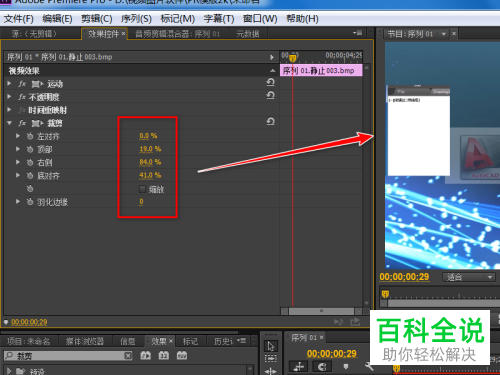Open the 剪辑(C) menu
The height and width of the screenshot is (375, 500).
pos(97,19)
